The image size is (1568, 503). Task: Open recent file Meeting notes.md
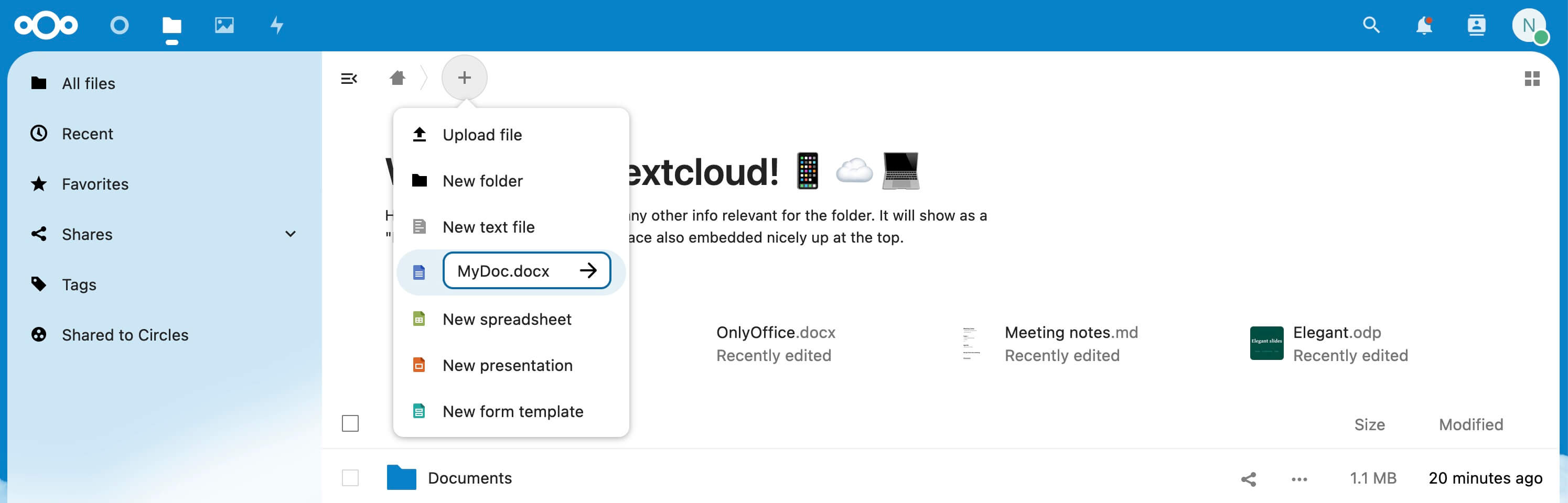[x=1071, y=333]
